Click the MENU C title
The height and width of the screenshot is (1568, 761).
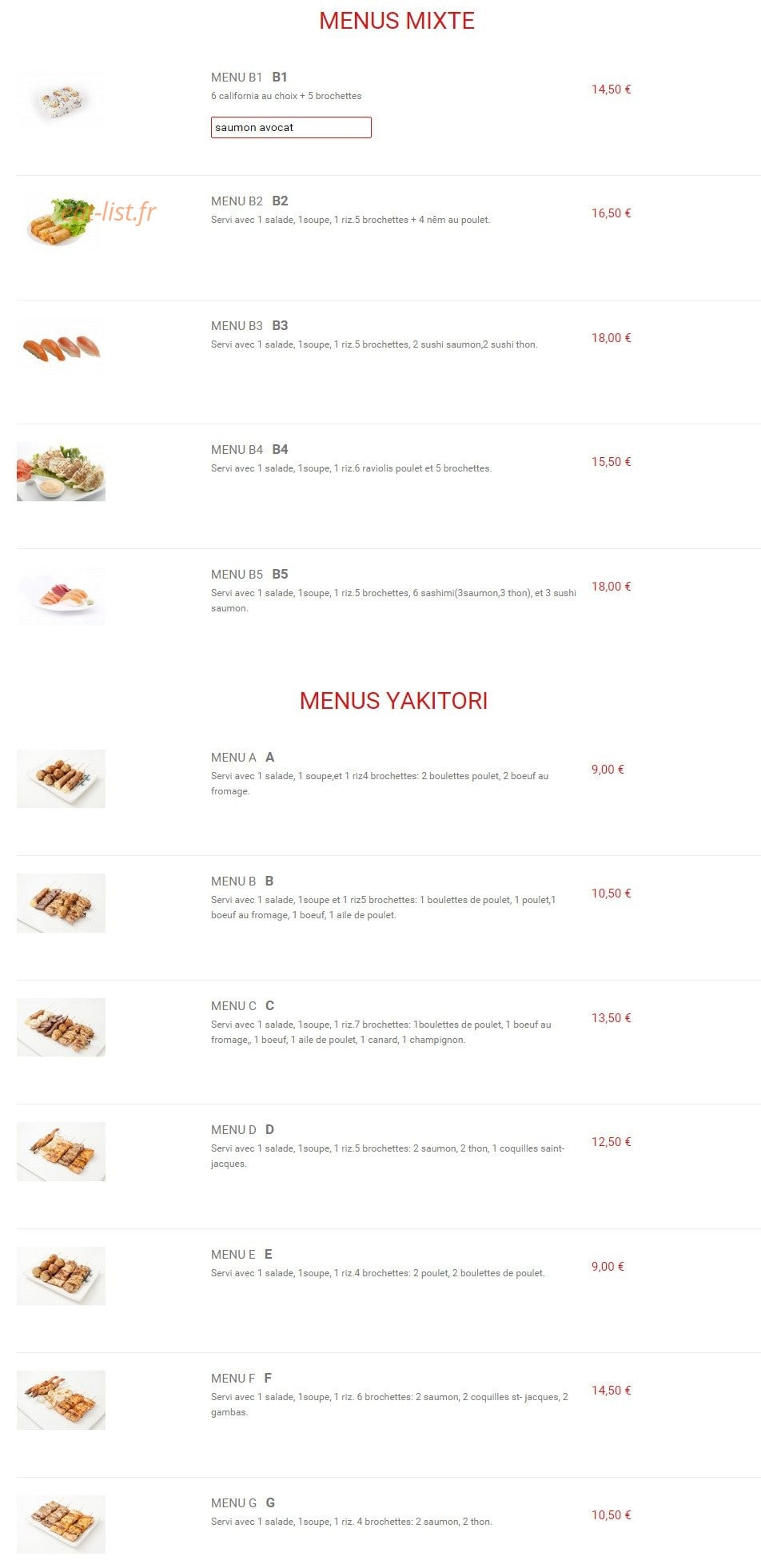click(x=242, y=1006)
